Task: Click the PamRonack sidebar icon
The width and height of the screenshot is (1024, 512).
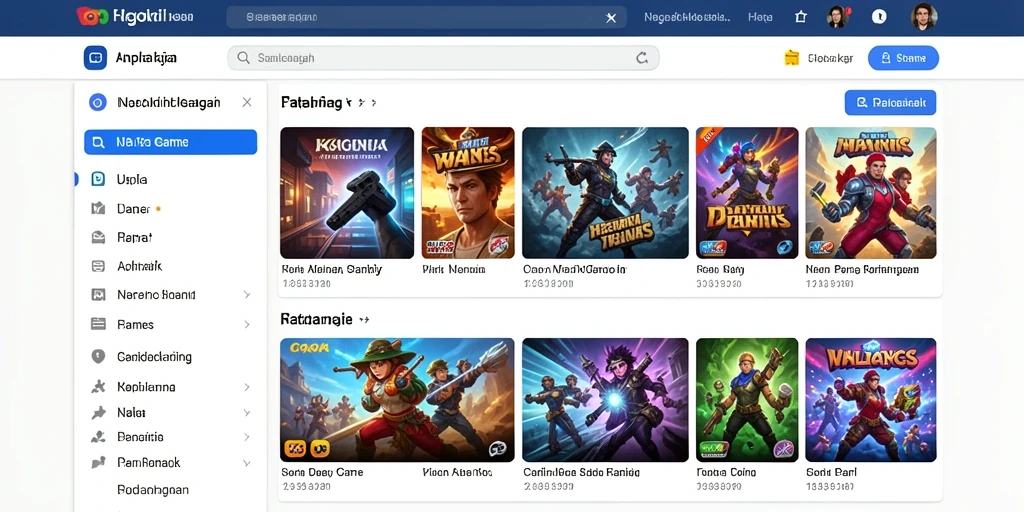Action: click(98, 462)
